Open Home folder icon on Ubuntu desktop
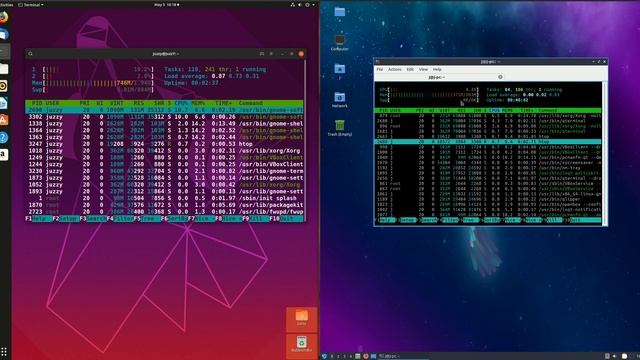This screenshot has width=640, height=360. pyautogui.click(x=302, y=318)
